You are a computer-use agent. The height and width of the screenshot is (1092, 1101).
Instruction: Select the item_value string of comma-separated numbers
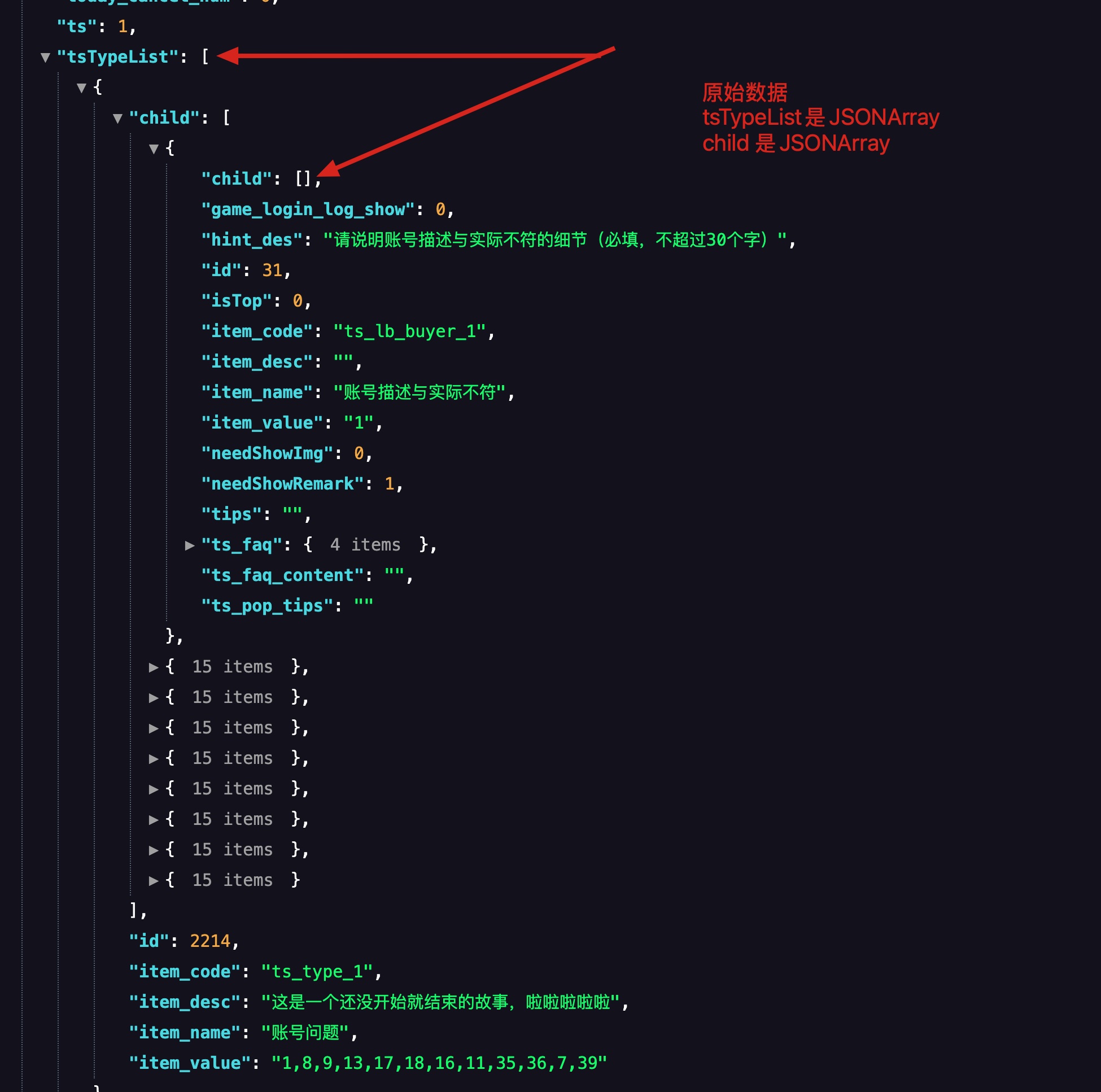click(x=439, y=1063)
